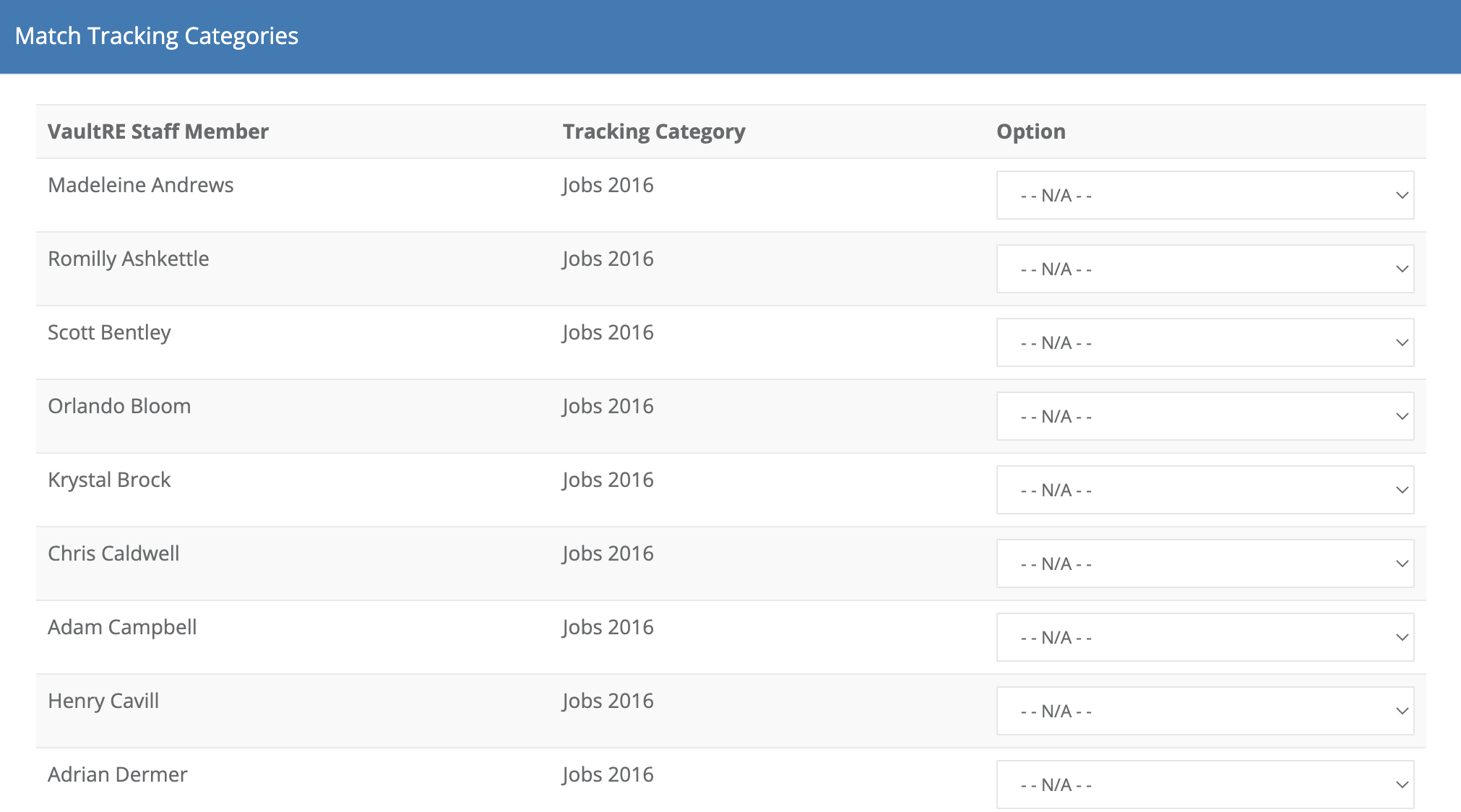Viewport: 1461px width, 812px height.
Task: Click the Match Tracking Categories title
Action: 156,36
